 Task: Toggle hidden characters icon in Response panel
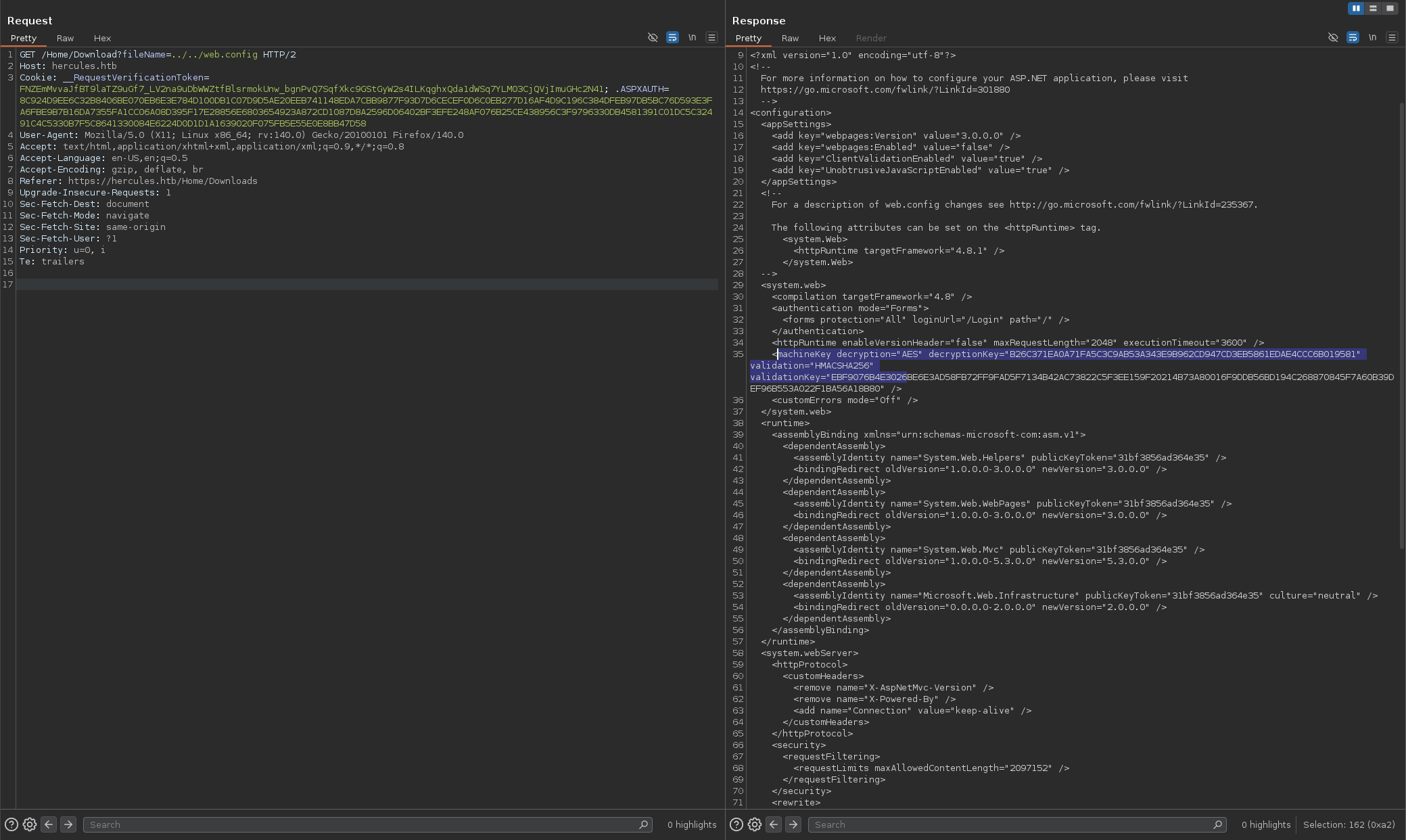click(x=1333, y=38)
